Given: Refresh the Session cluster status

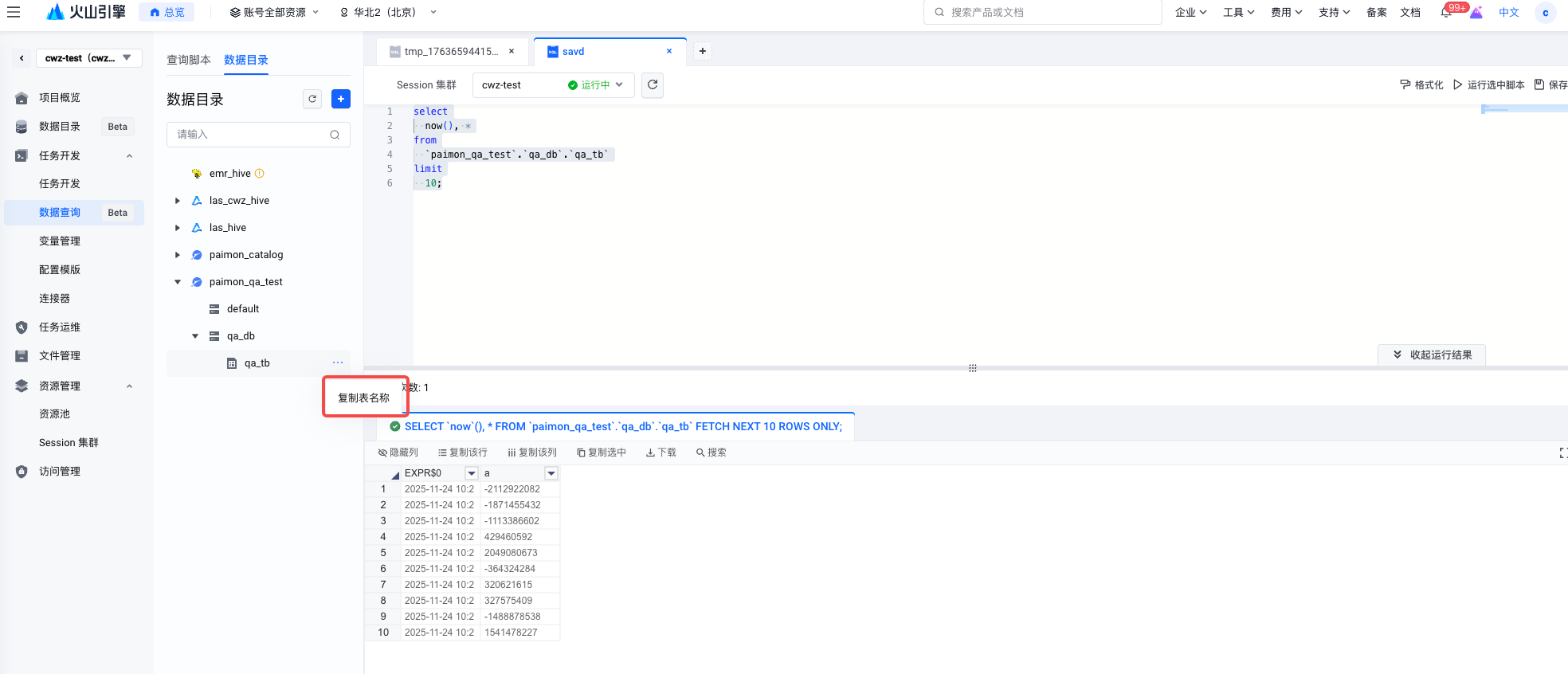Looking at the screenshot, I should coord(653,84).
